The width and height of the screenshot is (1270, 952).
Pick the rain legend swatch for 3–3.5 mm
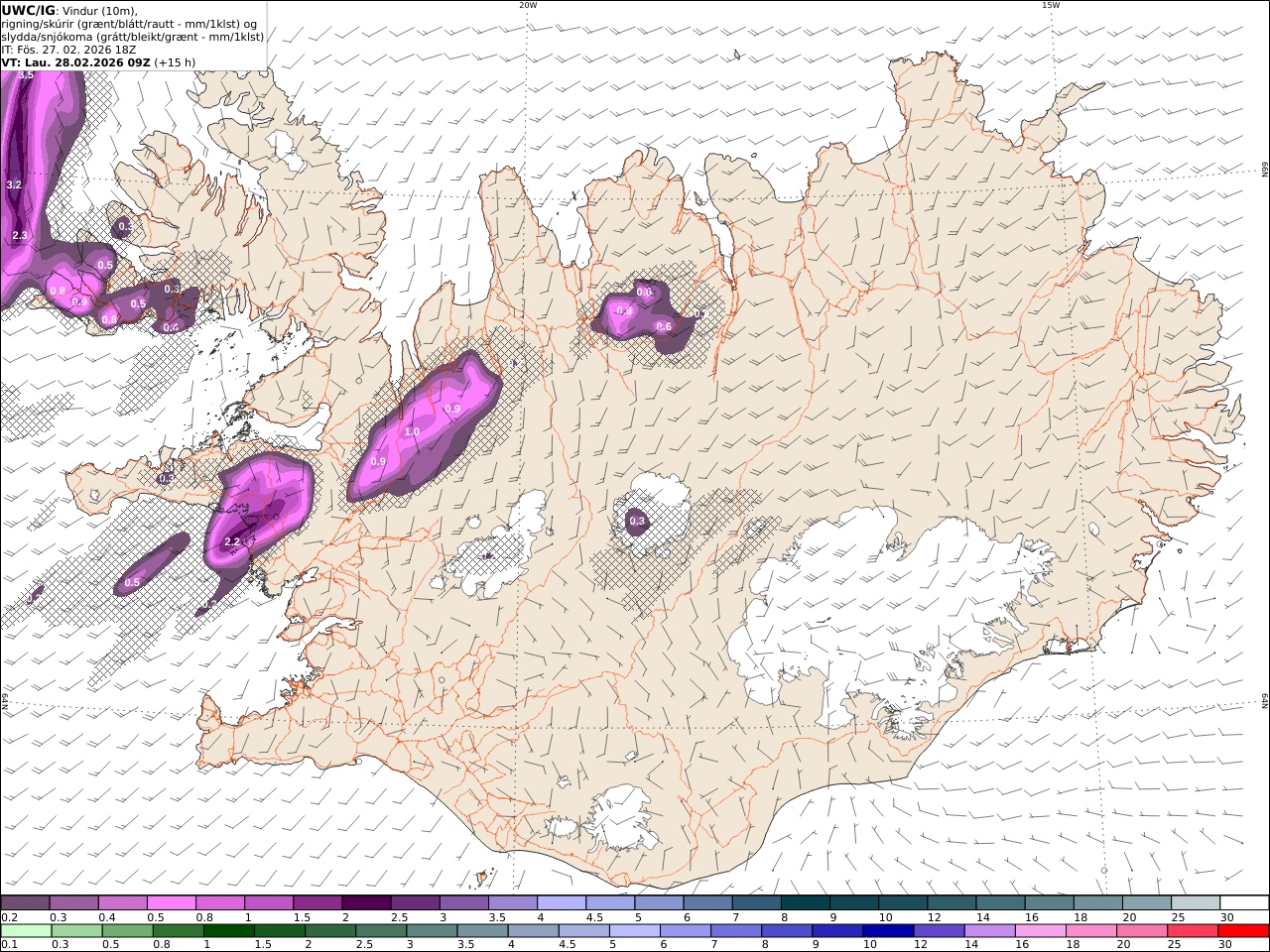coord(432,931)
